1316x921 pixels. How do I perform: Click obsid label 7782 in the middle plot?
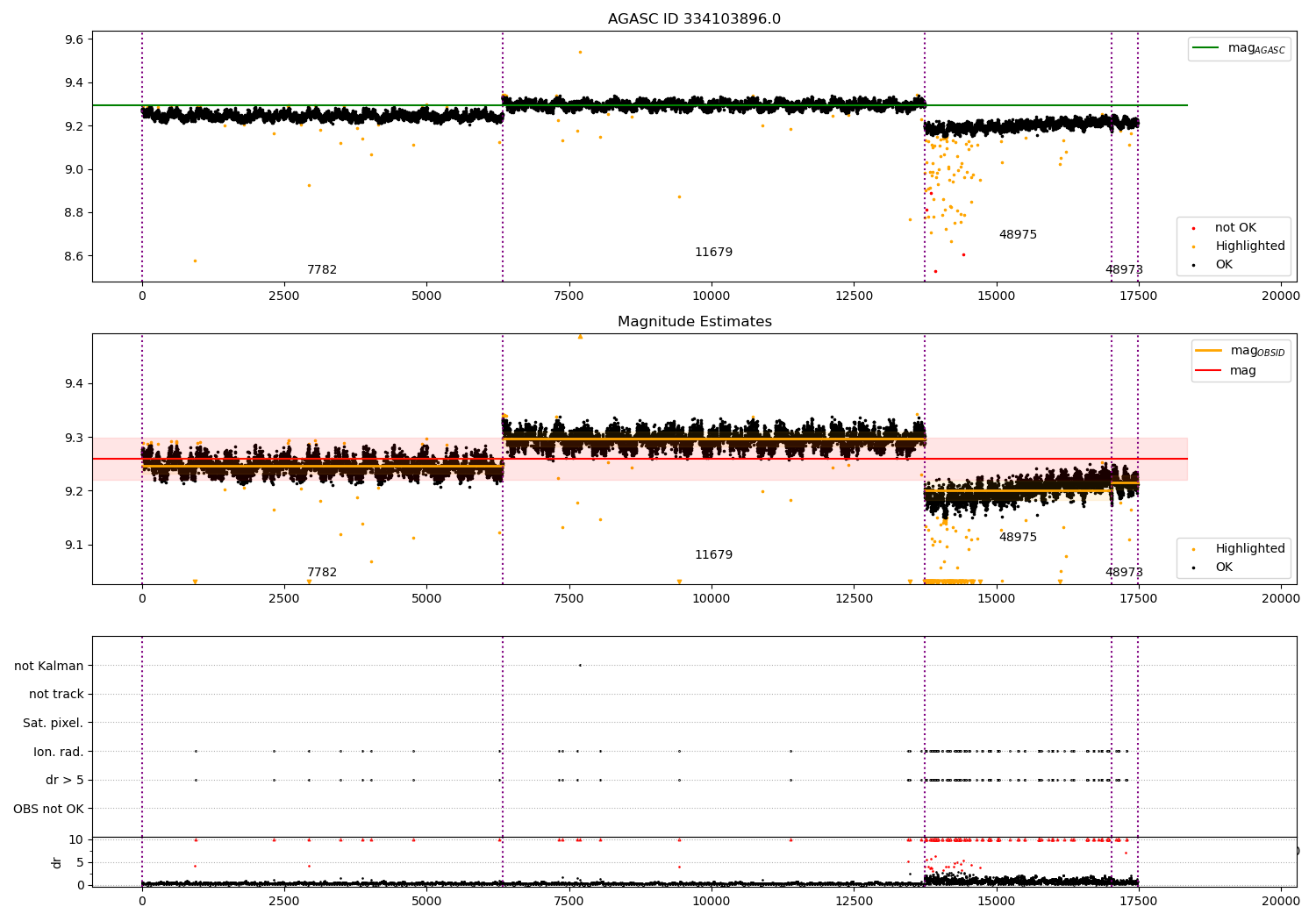click(x=322, y=573)
